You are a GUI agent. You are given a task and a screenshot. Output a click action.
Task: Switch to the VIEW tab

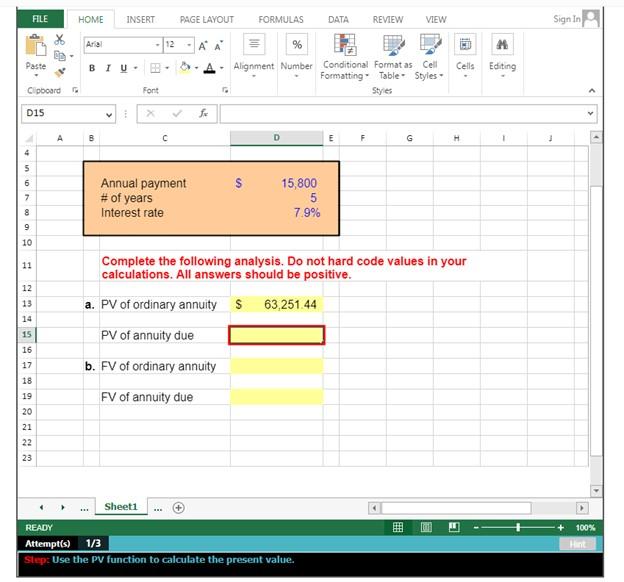pos(436,20)
